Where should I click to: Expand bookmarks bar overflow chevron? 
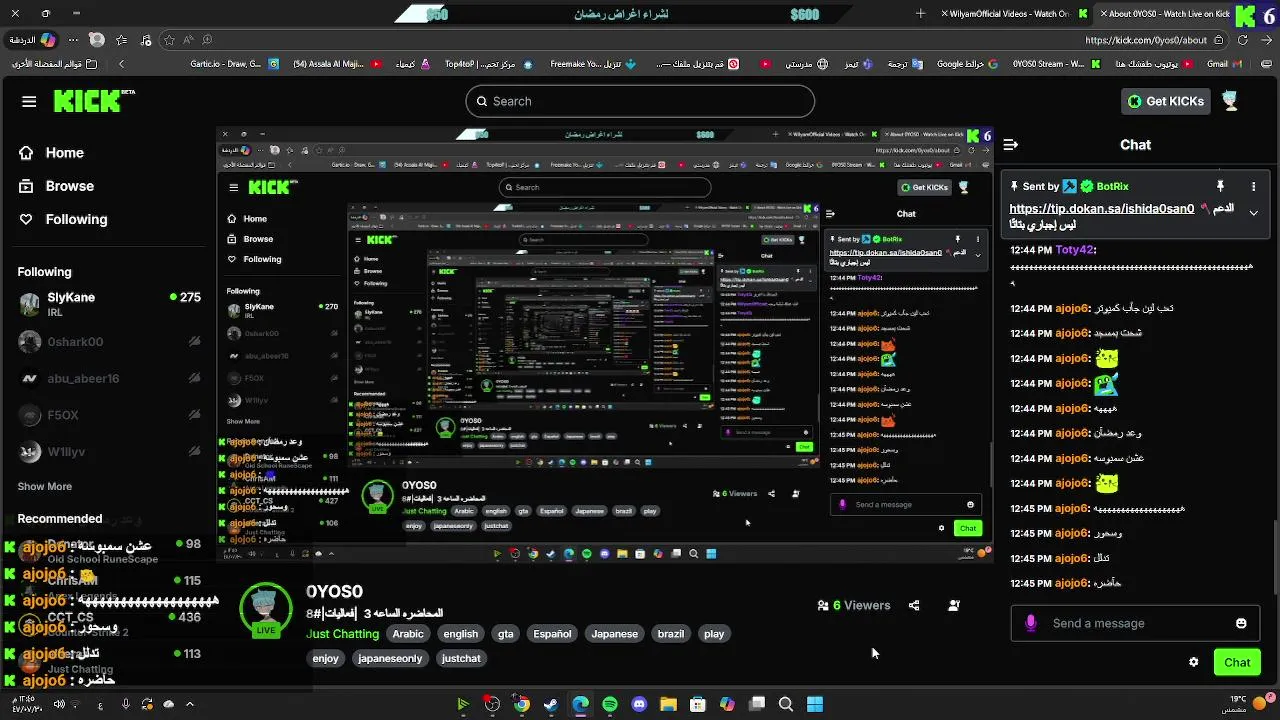[x=121, y=64]
